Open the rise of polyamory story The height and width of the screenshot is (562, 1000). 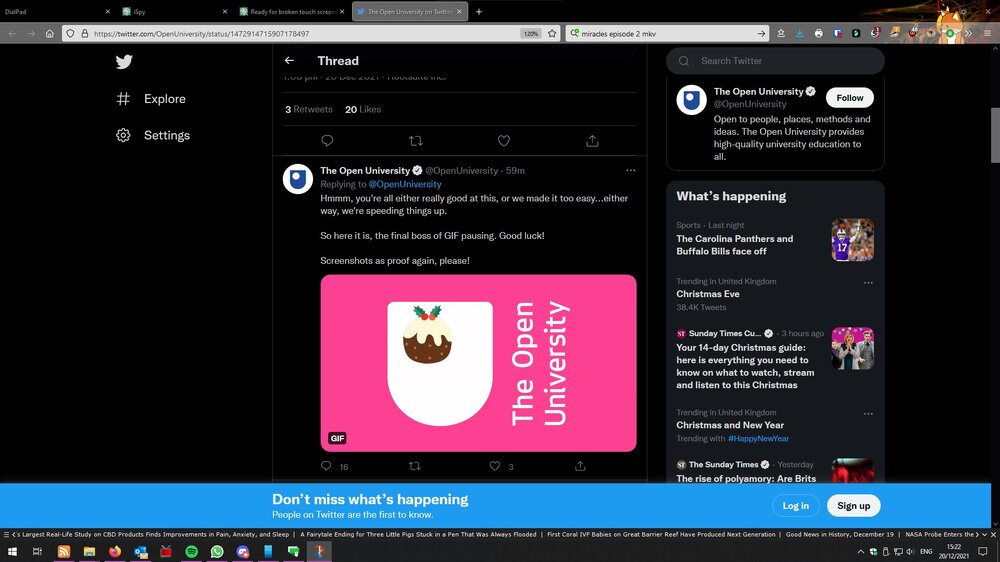[x=746, y=479]
